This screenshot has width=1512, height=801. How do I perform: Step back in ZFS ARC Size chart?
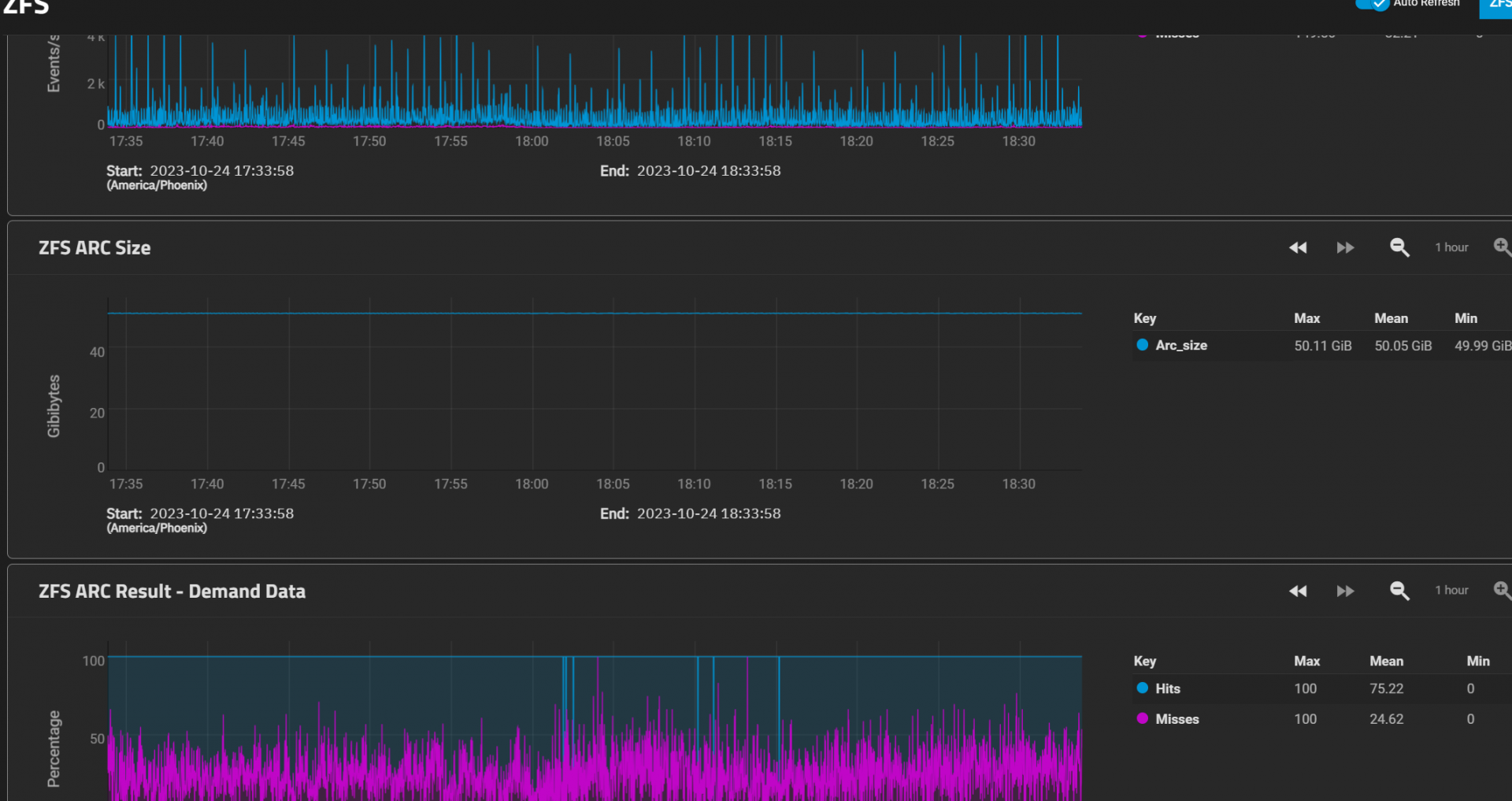(x=1298, y=248)
